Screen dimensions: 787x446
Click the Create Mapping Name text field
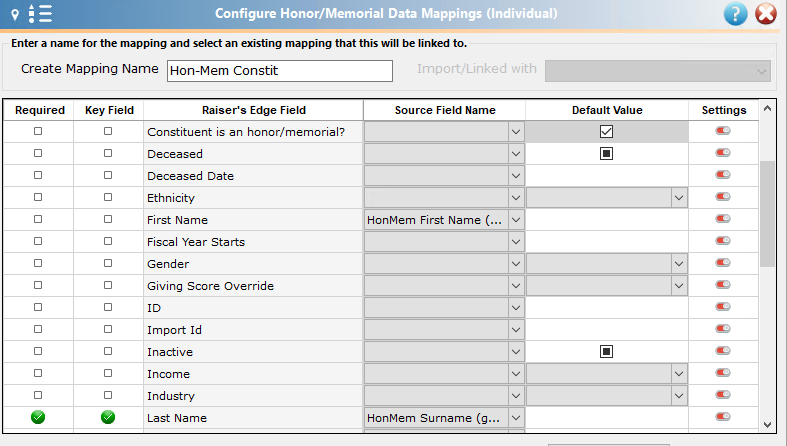click(x=280, y=71)
